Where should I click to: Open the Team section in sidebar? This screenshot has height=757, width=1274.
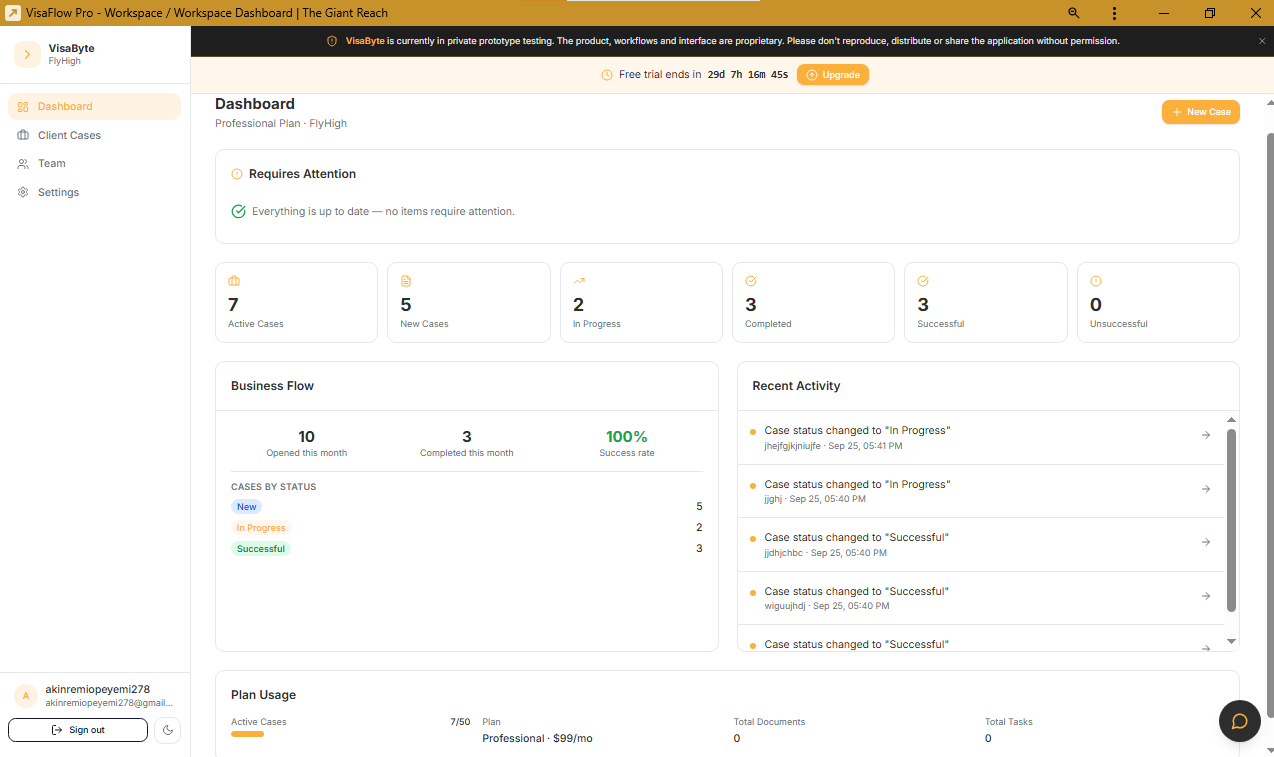point(94,163)
